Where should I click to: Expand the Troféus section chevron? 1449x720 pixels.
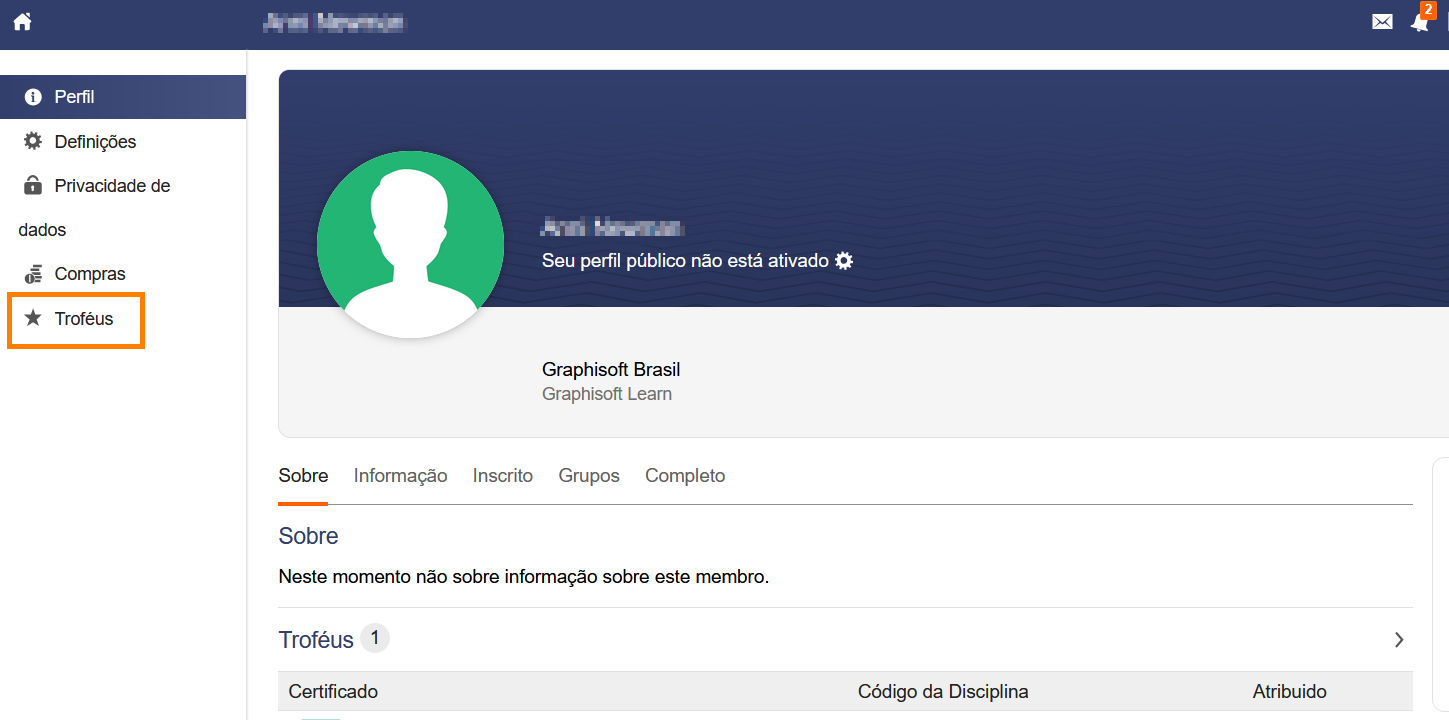[x=1399, y=640]
